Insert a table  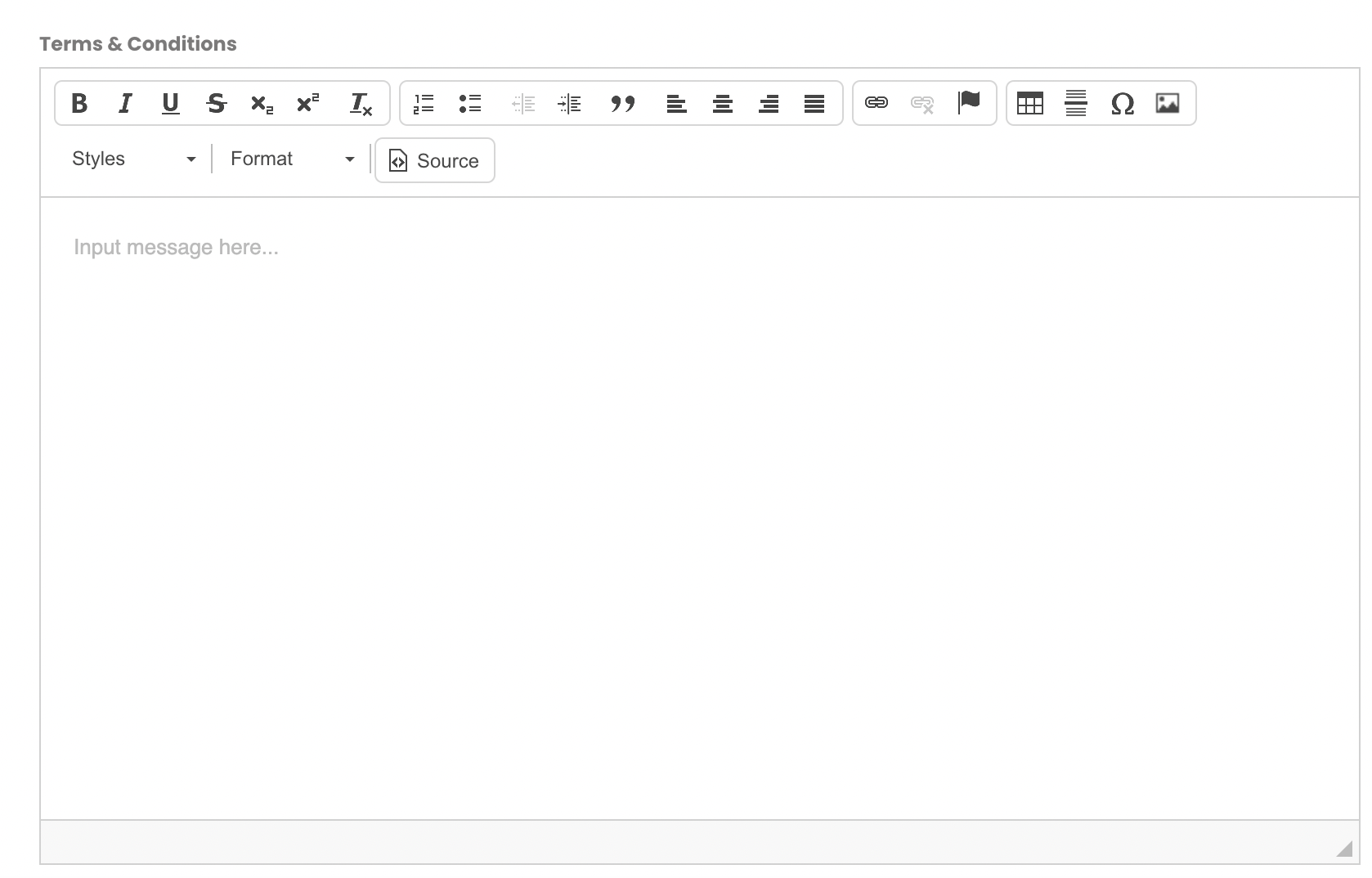coord(1030,103)
